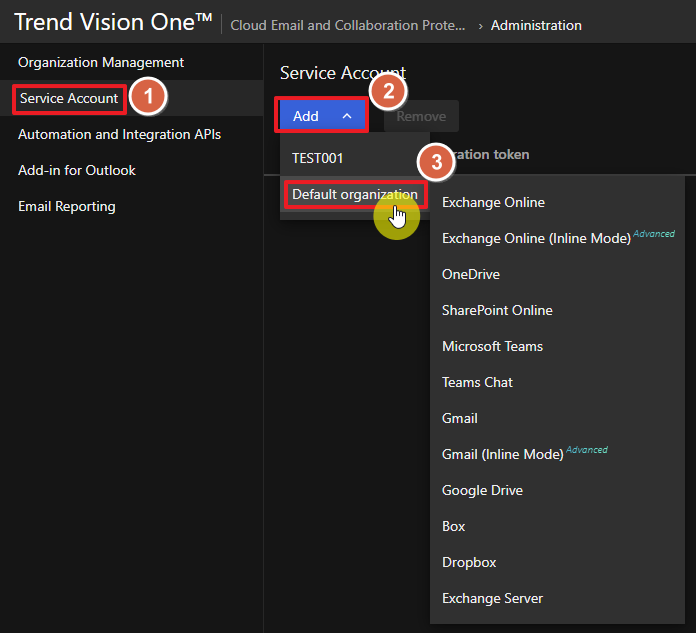Choose TEST001 organization from dropdown
Screen dimensions: 696x633
pos(318,158)
